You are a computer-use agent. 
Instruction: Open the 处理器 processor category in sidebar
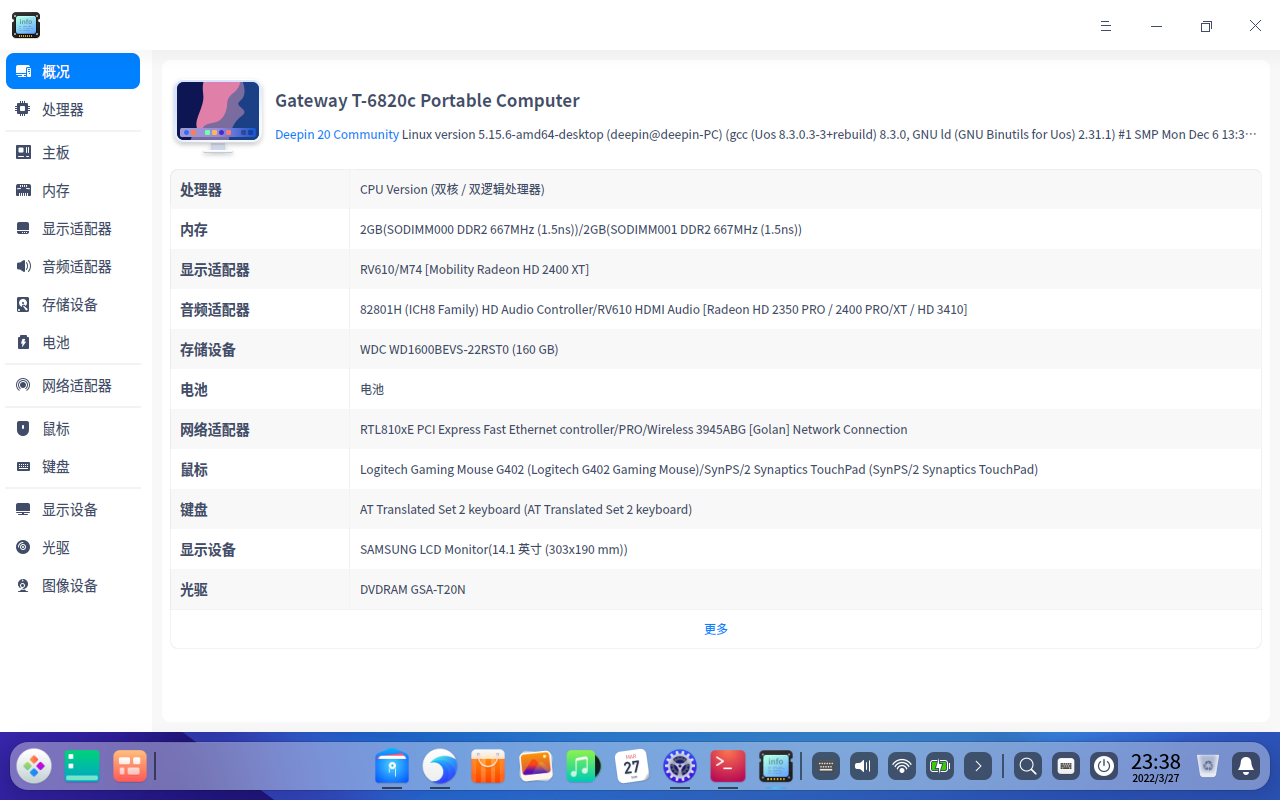[x=73, y=110]
